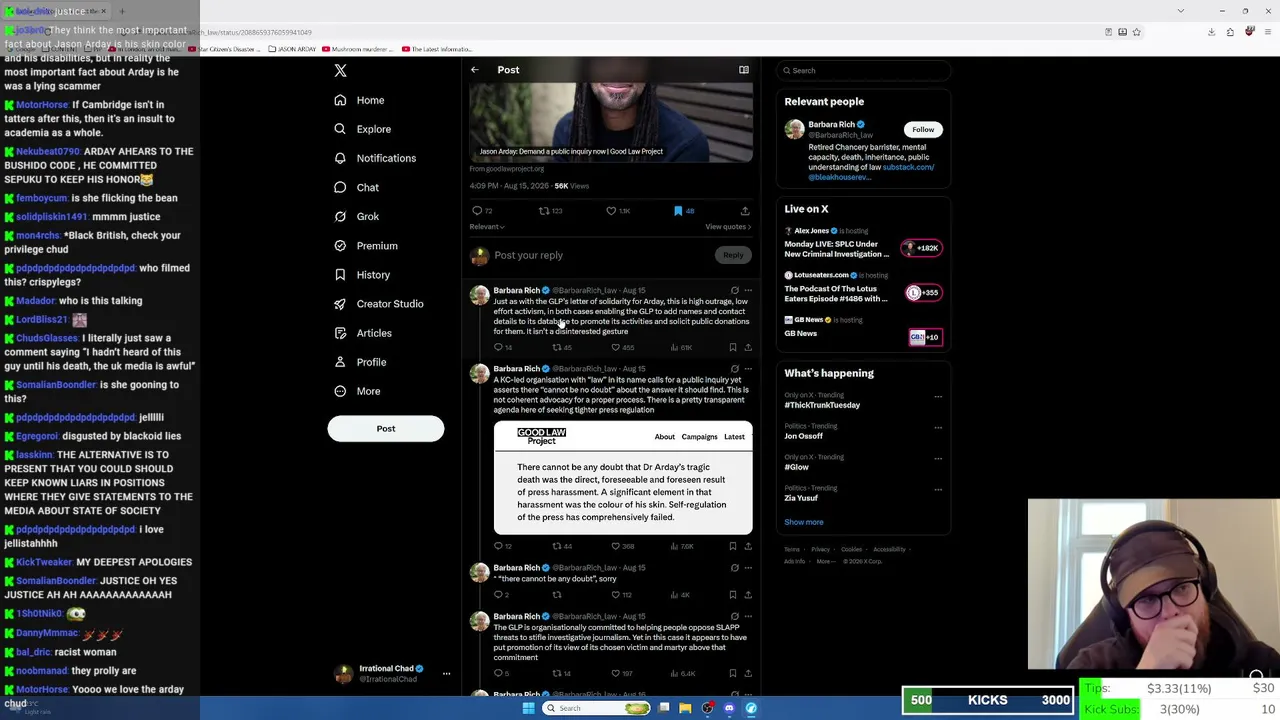Screen dimensions: 1280x720
Task: Open more options on 'there cannot be any doubt' reply
Action: click(748, 568)
